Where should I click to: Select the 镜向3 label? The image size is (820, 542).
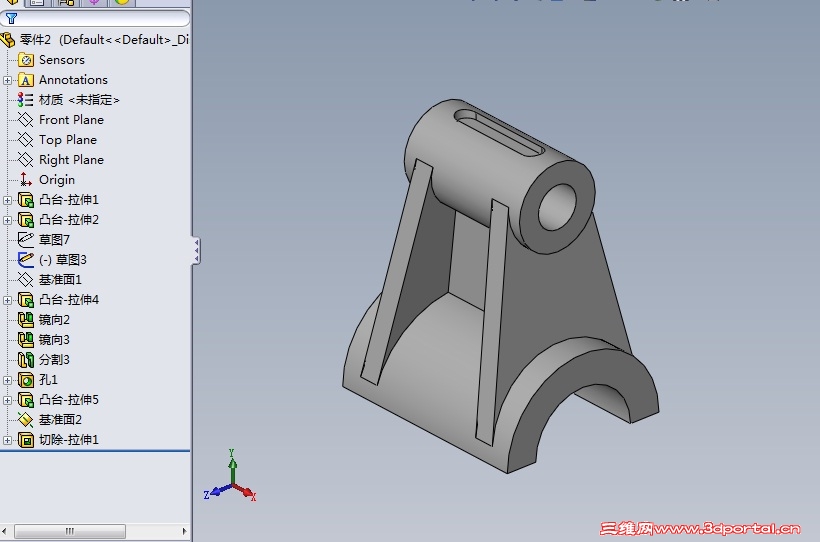[x=54, y=340]
